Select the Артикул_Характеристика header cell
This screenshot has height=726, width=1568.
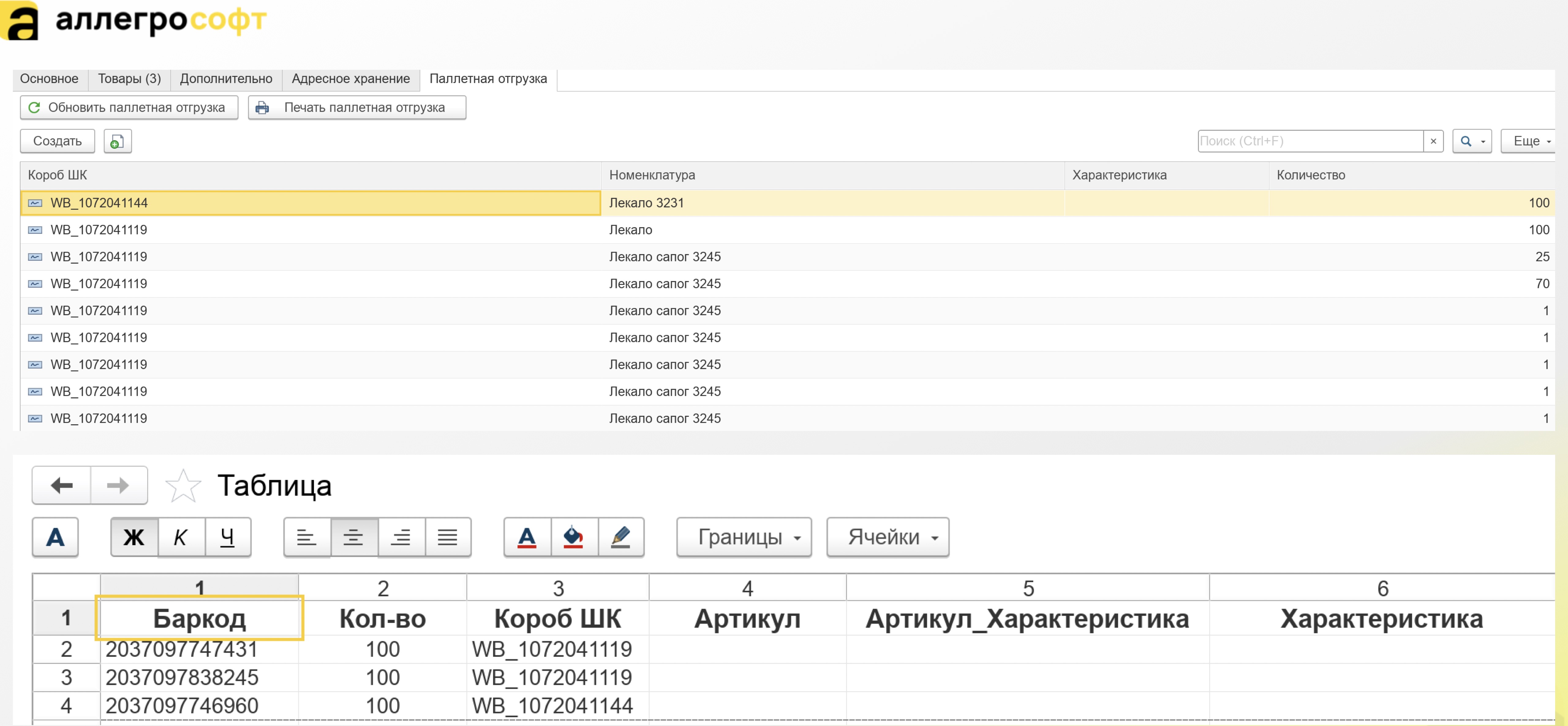coord(1027,618)
